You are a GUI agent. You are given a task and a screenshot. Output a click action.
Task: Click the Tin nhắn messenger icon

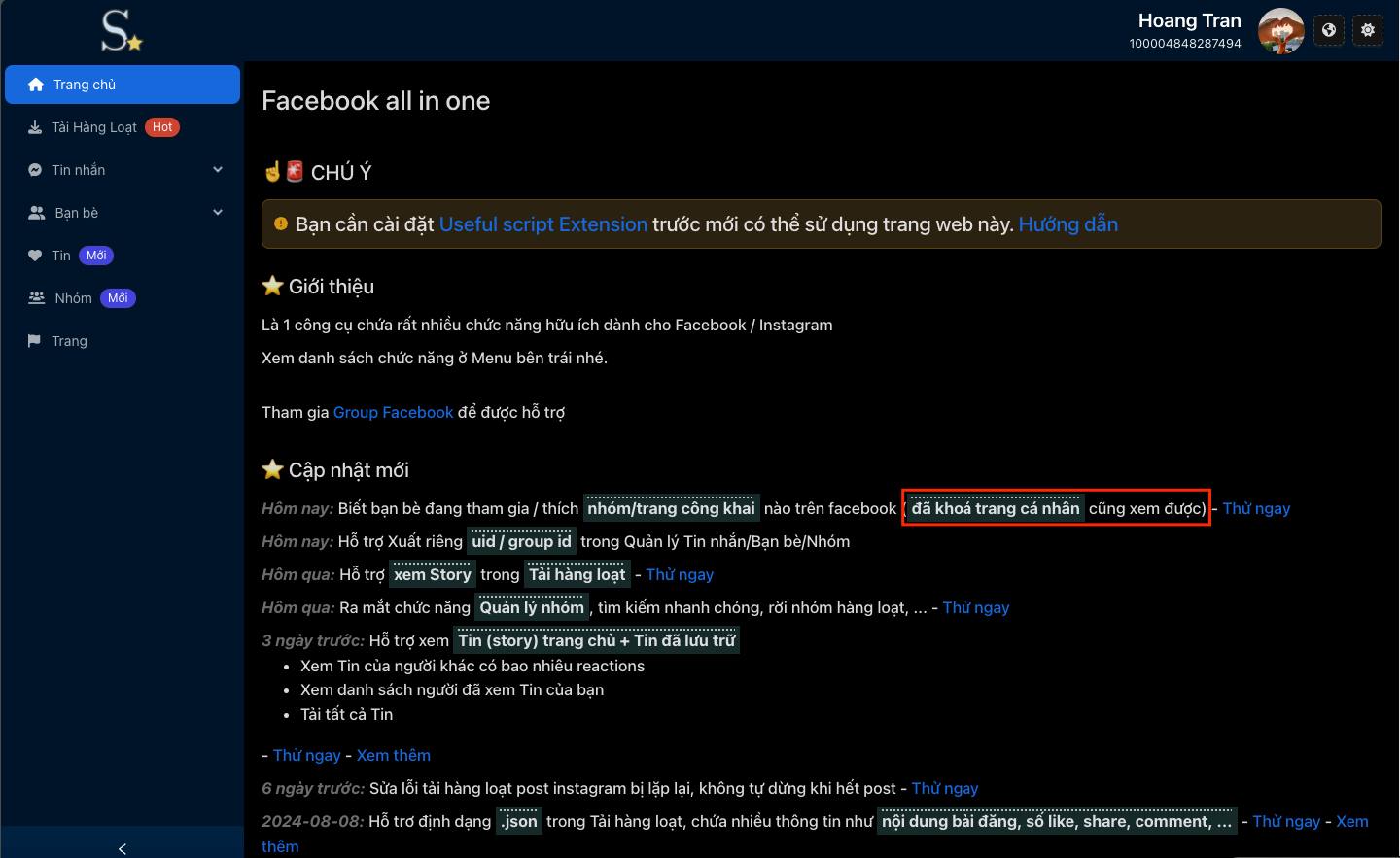(x=35, y=170)
